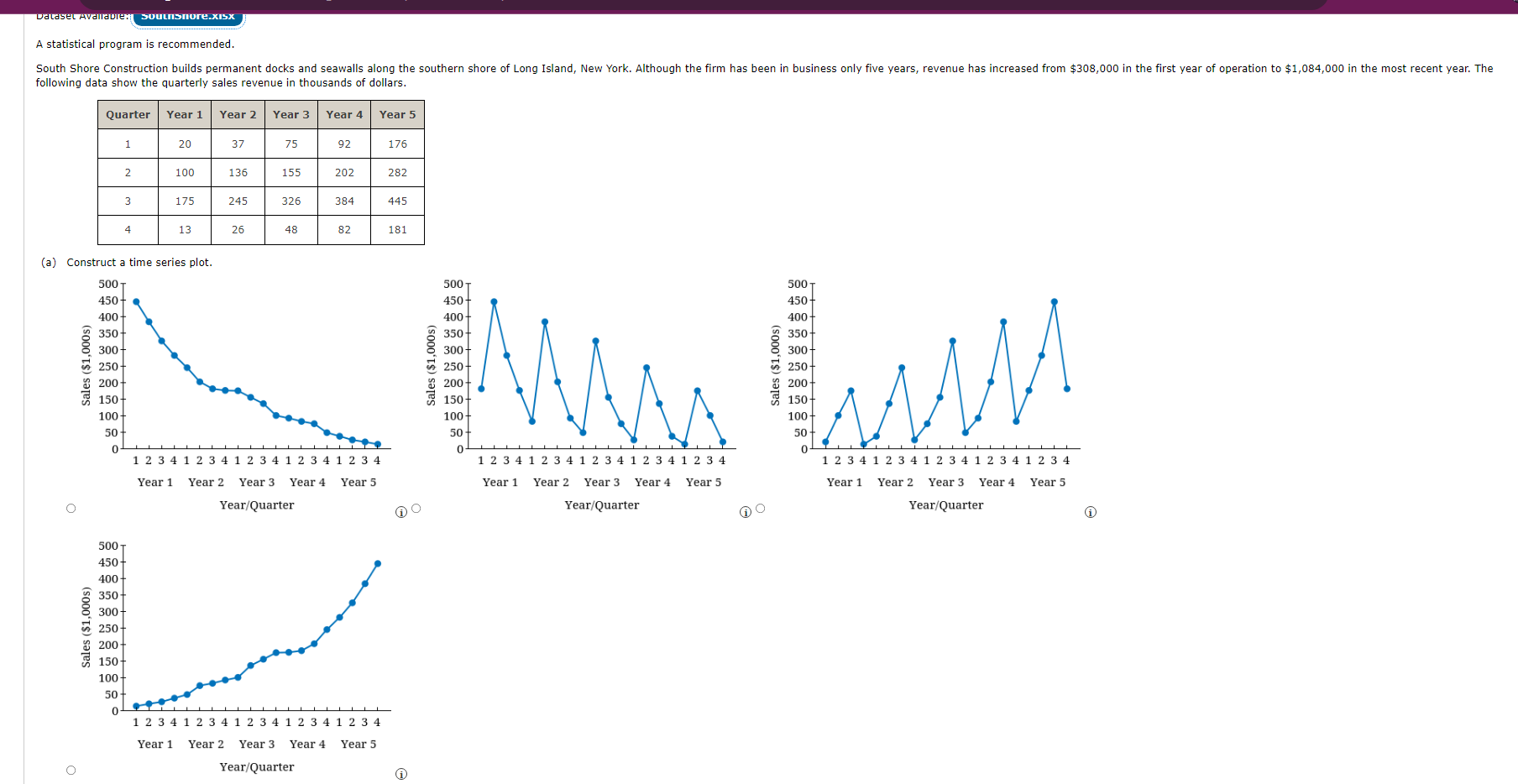Click the Year/Quarter label below the first plot
1518x784 pixels.
[x=257, y=504]
